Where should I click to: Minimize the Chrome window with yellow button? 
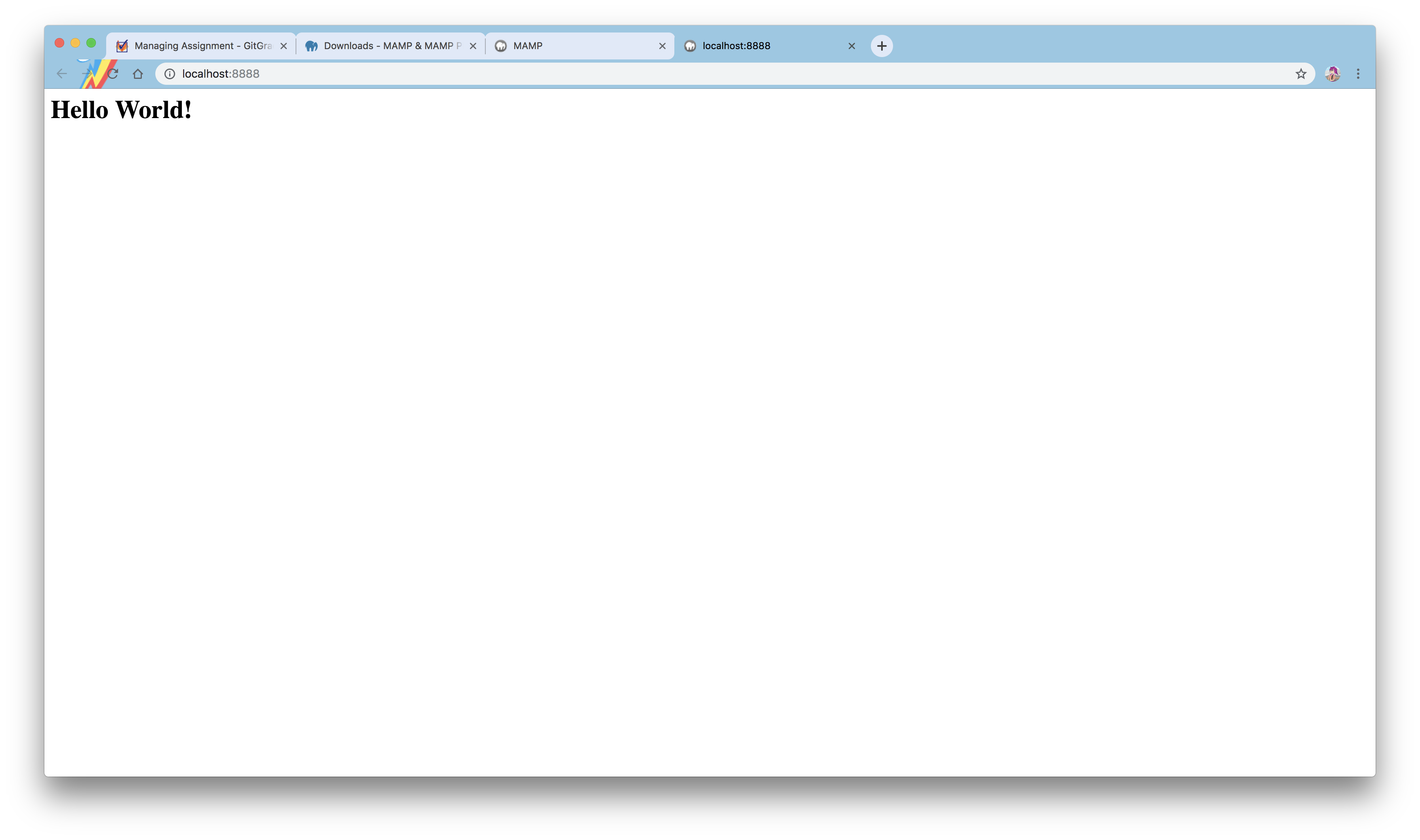(x=75, y=43)
